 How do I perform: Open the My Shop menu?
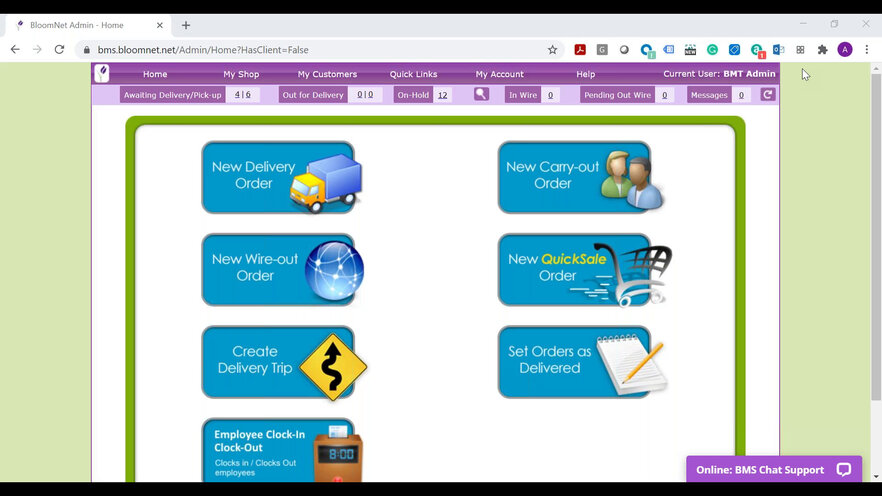[241, 74]
